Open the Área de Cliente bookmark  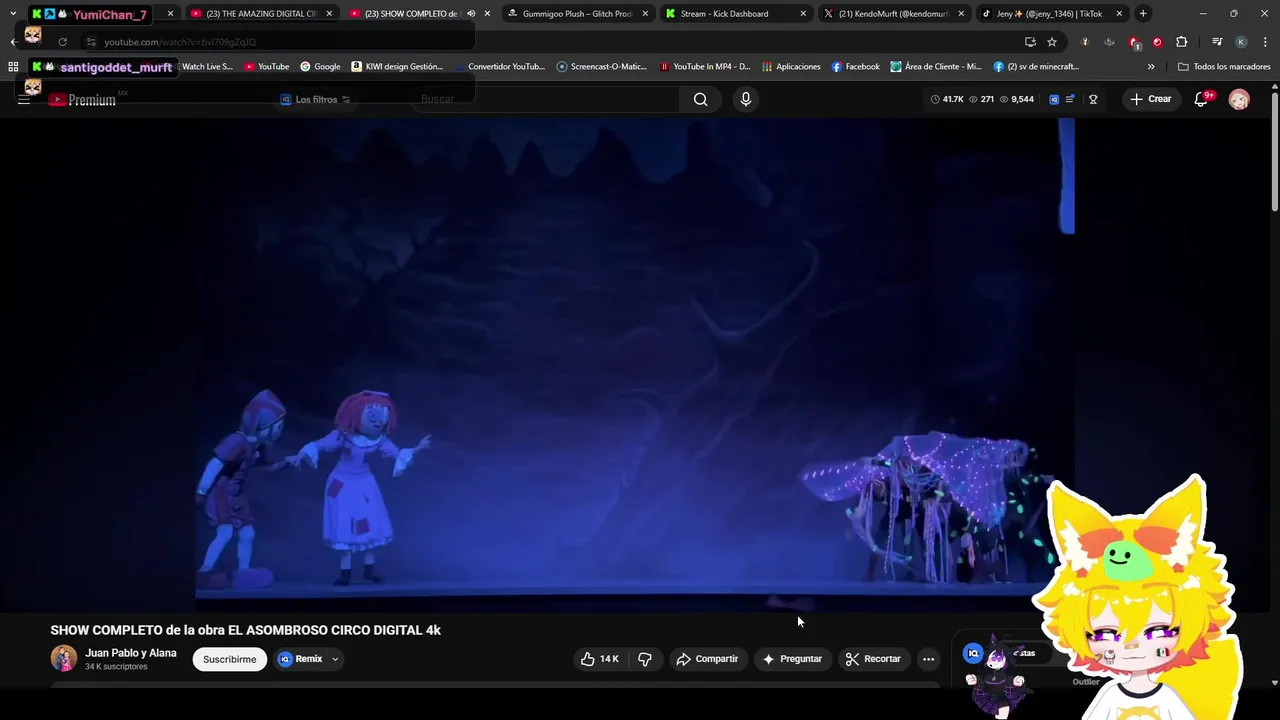point(936,67)
